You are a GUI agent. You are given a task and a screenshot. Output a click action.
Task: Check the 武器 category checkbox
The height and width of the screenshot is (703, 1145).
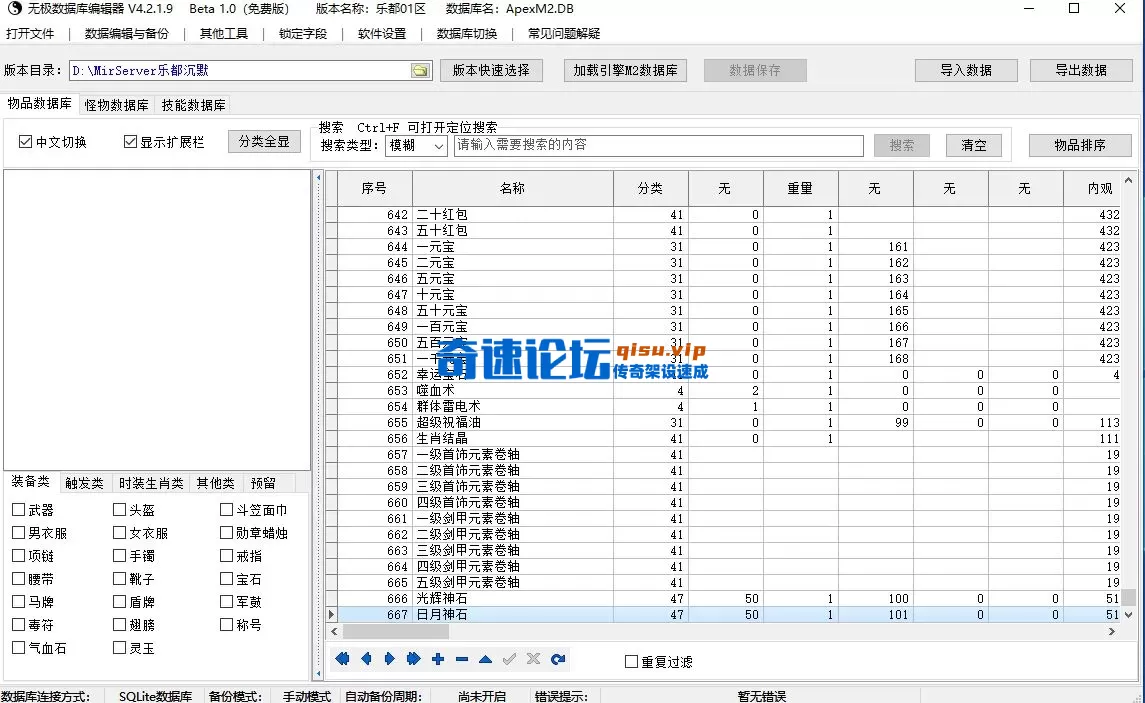[19, 510]
